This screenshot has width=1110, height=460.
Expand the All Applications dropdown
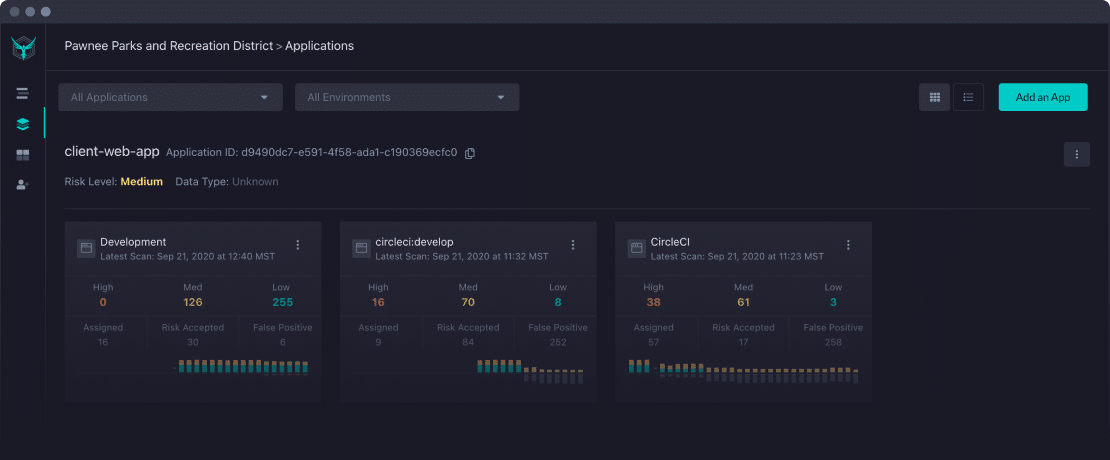[171, 97]
